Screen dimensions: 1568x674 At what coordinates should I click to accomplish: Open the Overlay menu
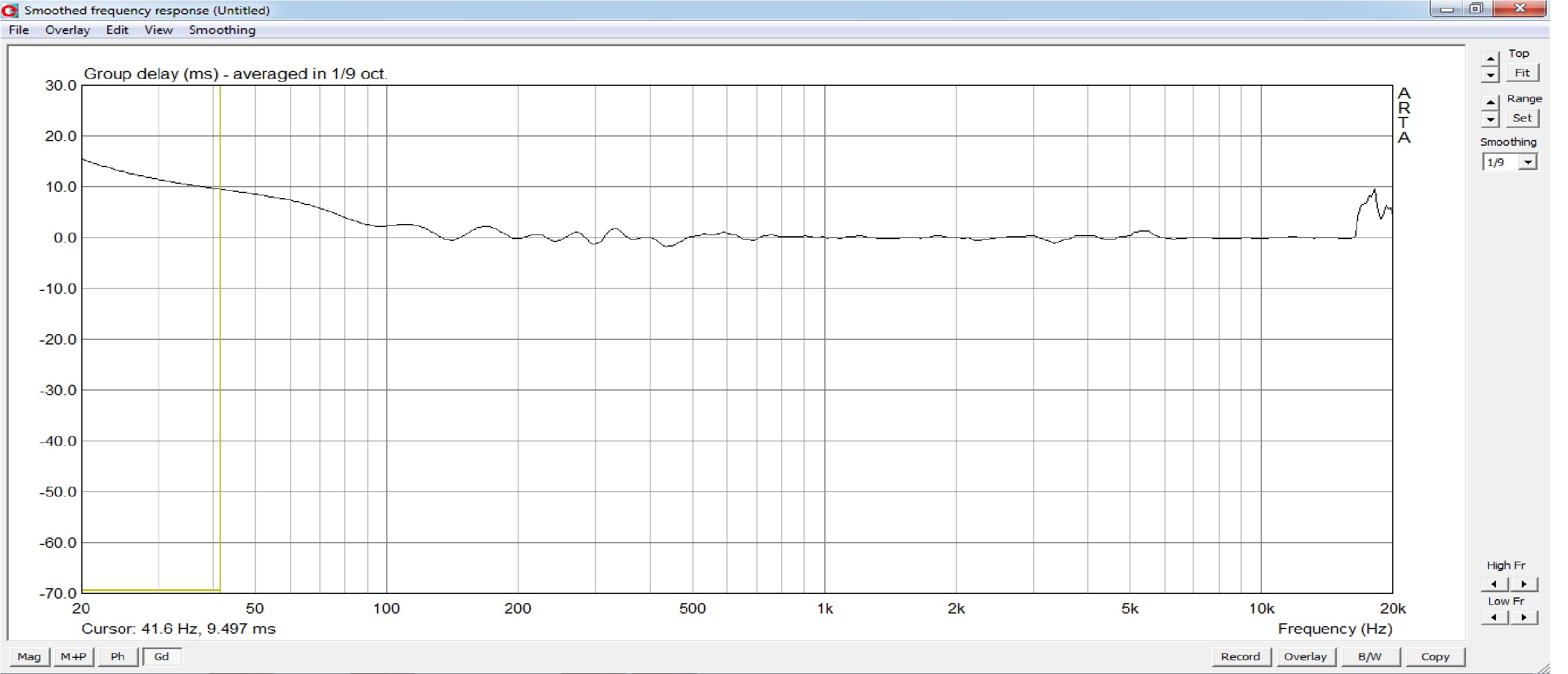[x=67, y=30]
